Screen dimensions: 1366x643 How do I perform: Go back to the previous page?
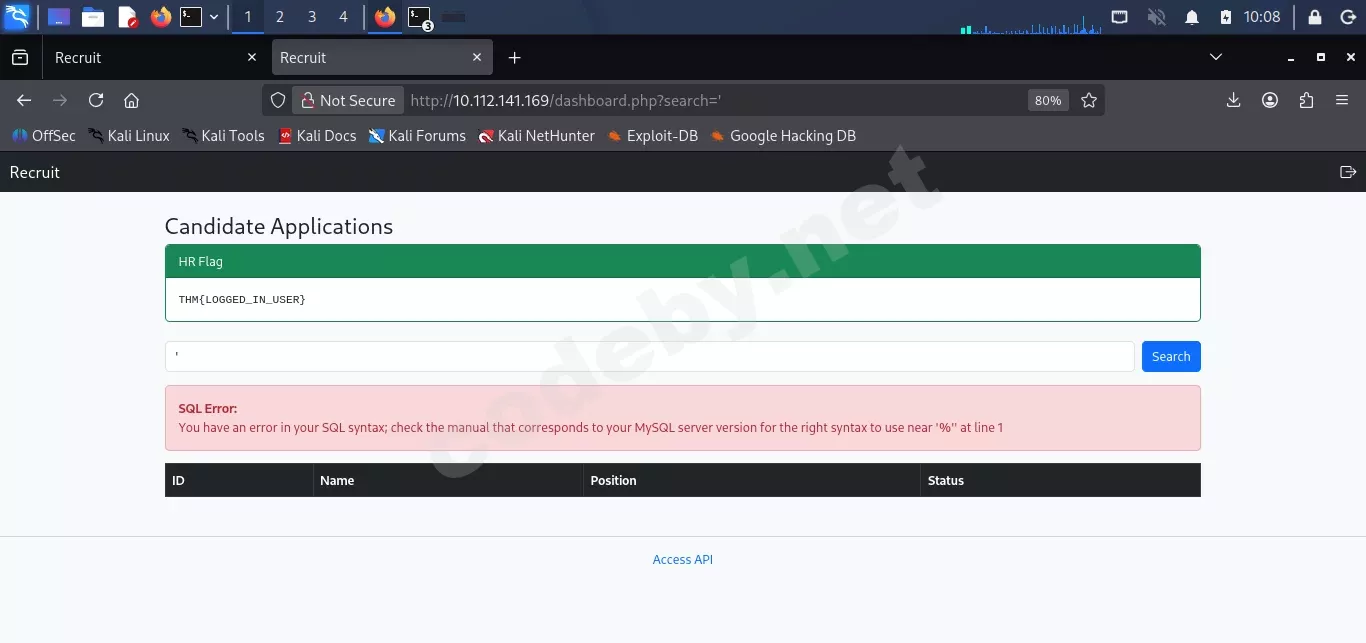[x=25, y=100]
